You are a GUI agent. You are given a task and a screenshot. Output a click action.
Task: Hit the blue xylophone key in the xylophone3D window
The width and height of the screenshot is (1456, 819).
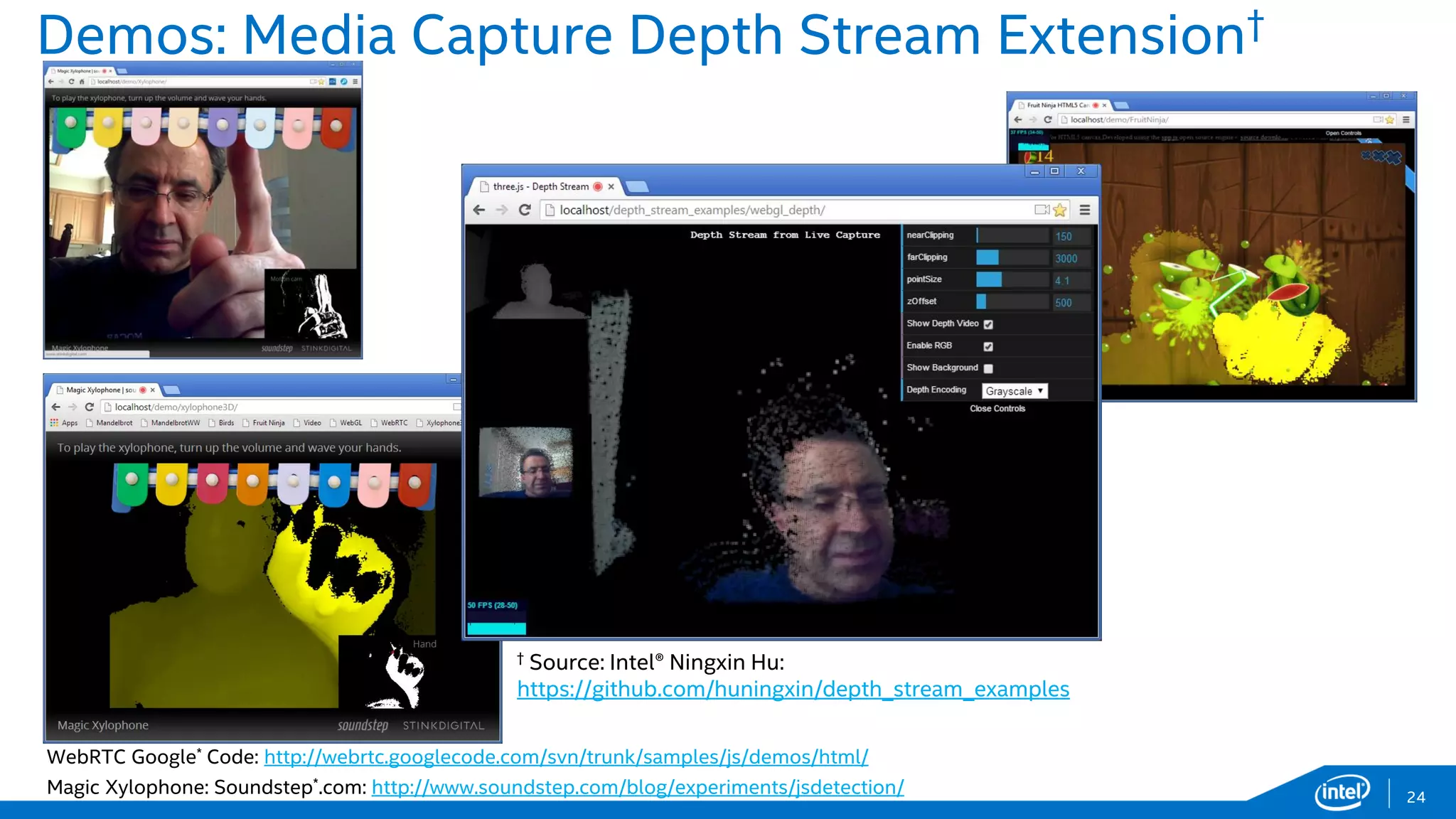[333, 485]
